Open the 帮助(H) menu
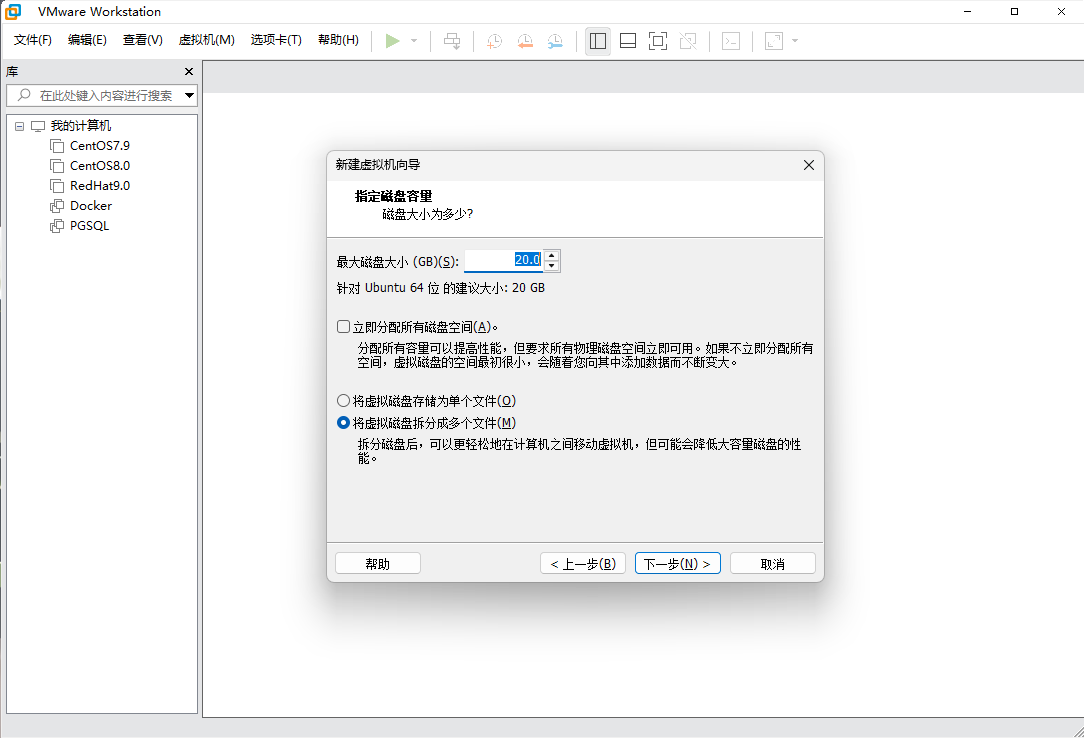 (x=338, y=40)
